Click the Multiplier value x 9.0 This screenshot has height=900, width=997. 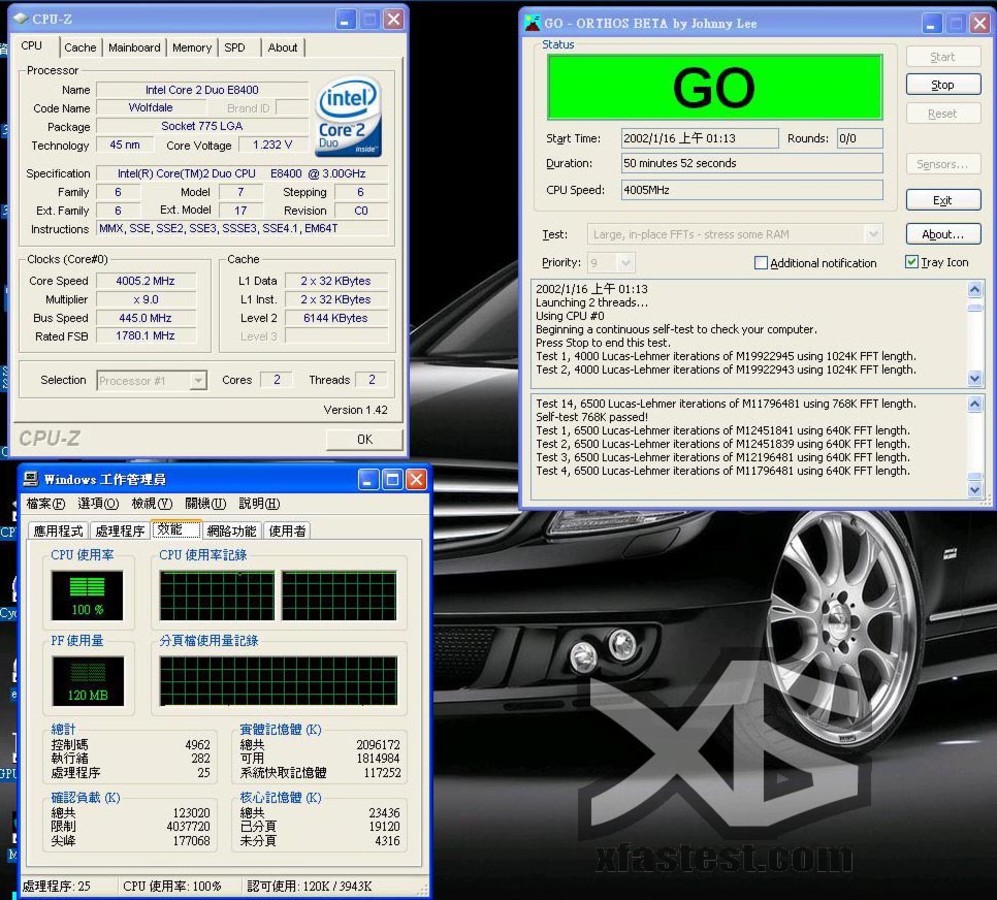click(x=146, y=300)
